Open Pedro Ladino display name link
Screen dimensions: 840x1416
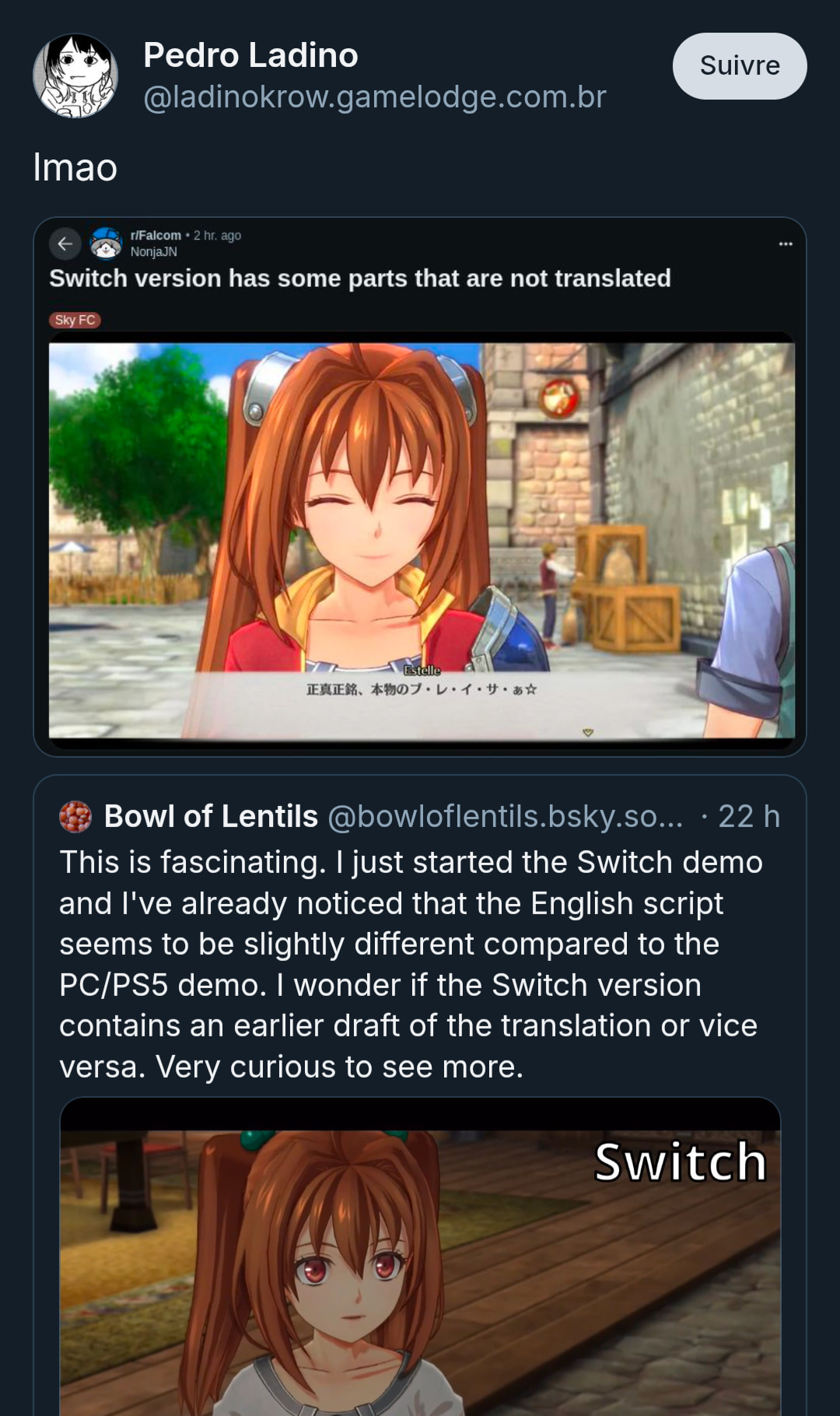[250, 55]
